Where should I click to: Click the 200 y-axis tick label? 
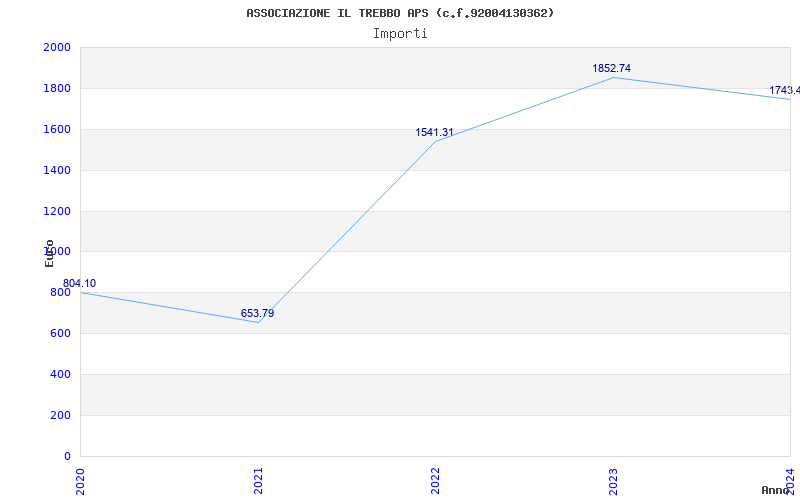60,415
